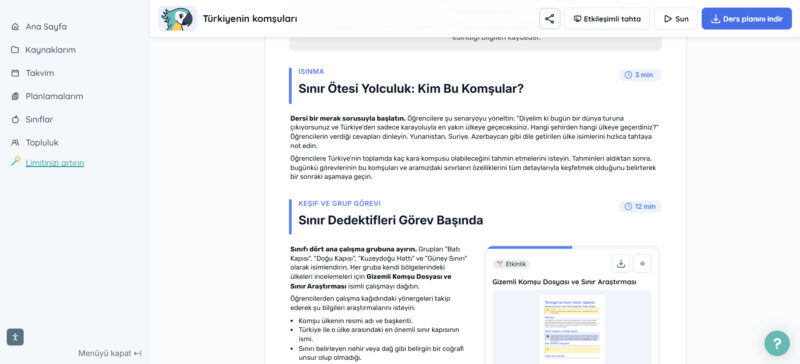
Task: Click the share icon button
Action: point(549,19)
